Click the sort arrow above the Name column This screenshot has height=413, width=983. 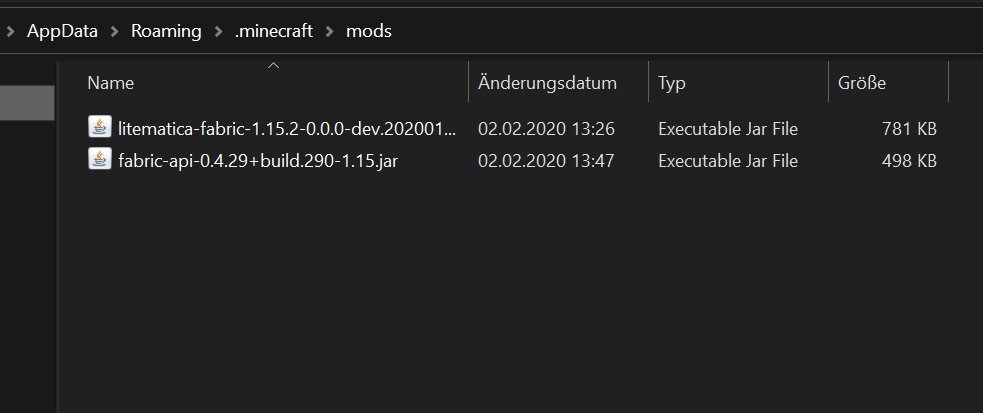273,66
